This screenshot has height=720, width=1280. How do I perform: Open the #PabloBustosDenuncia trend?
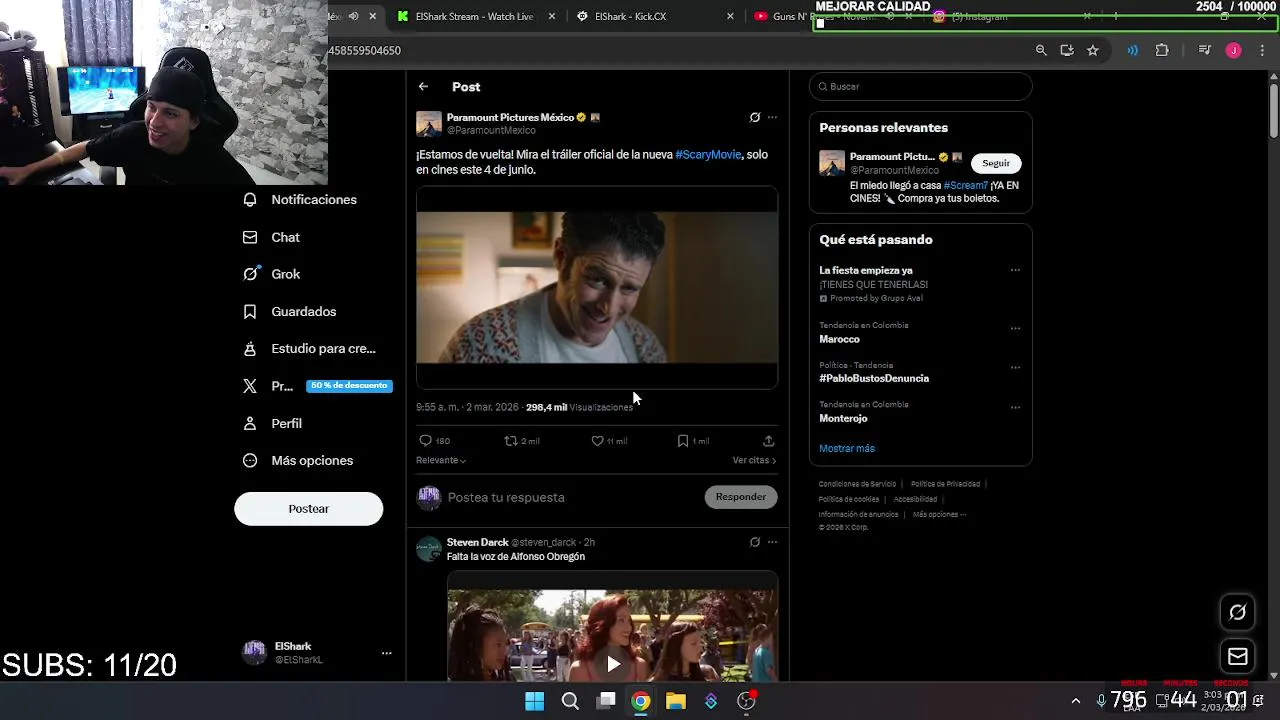click(874, 378)
